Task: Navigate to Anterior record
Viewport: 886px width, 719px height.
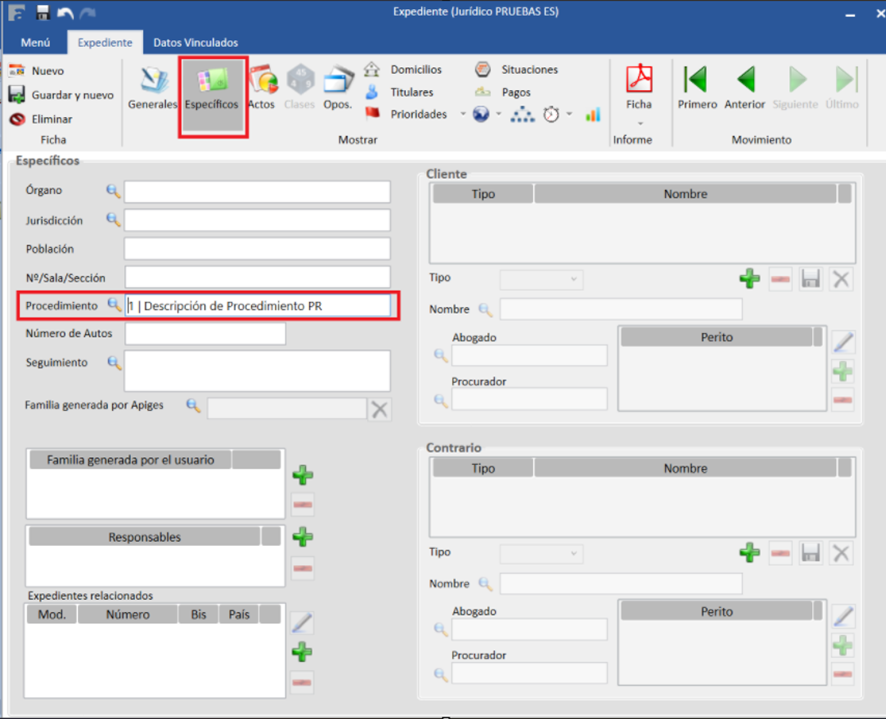Action: (x=745, y=87)
